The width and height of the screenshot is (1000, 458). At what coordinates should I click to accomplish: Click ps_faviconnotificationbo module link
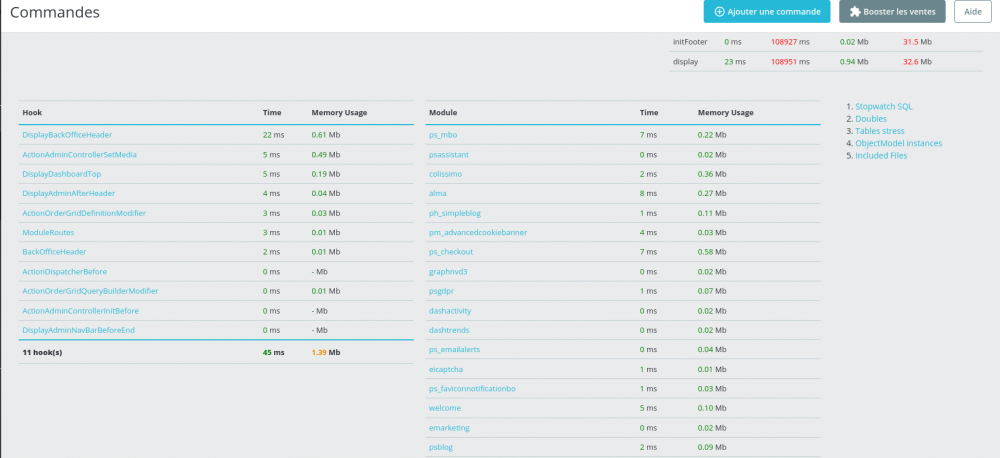pyautogui.click(x=472, y=388)
